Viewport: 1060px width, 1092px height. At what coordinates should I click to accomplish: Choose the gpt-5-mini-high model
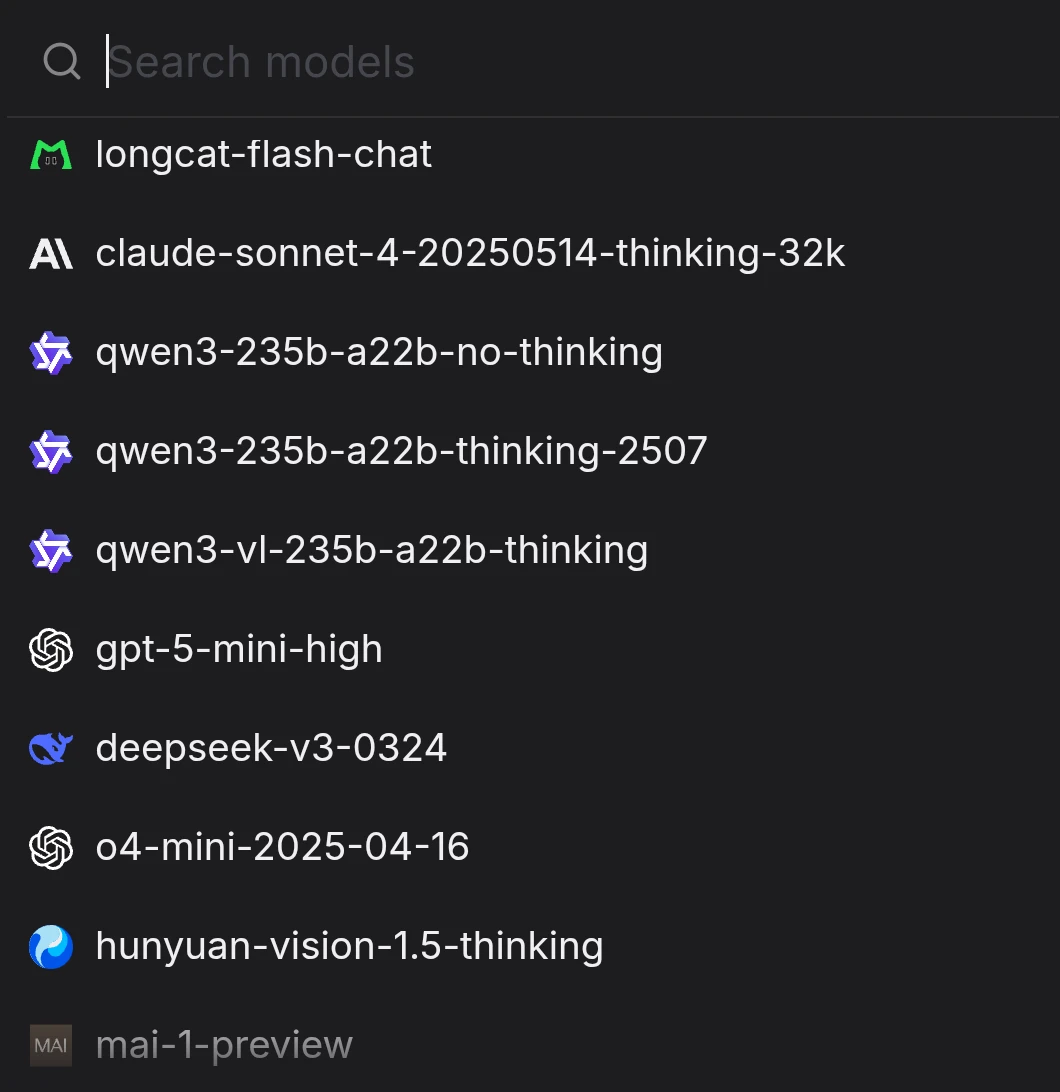click(x=239, y=650)
